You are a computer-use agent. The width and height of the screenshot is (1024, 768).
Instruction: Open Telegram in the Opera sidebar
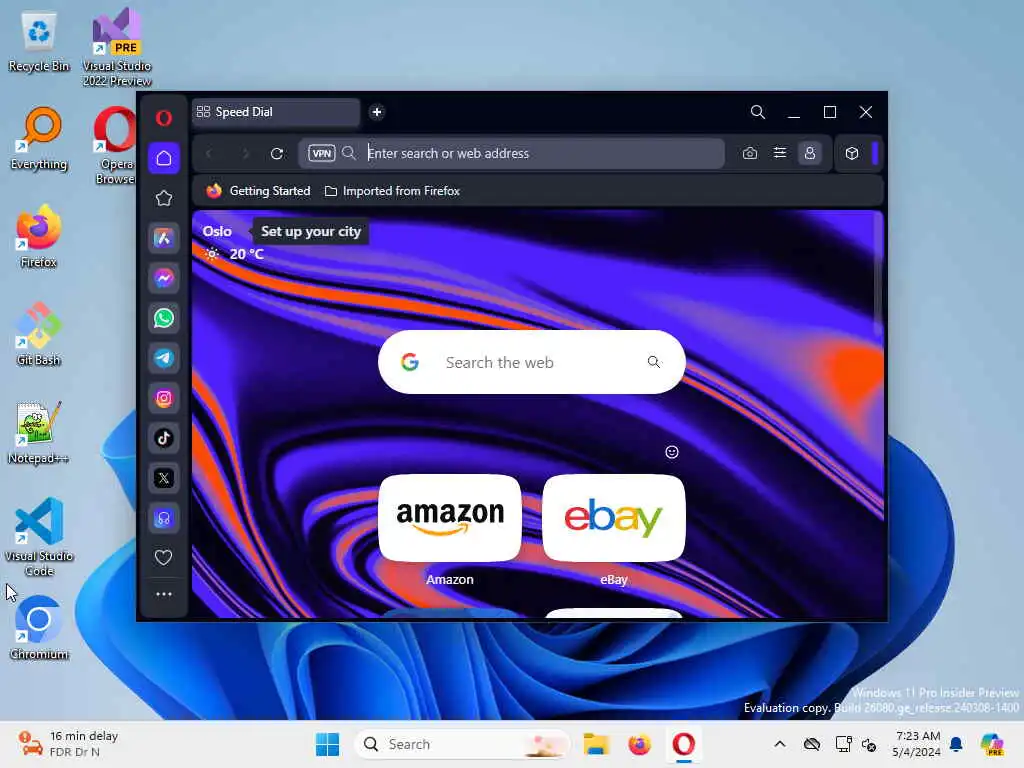163,358
